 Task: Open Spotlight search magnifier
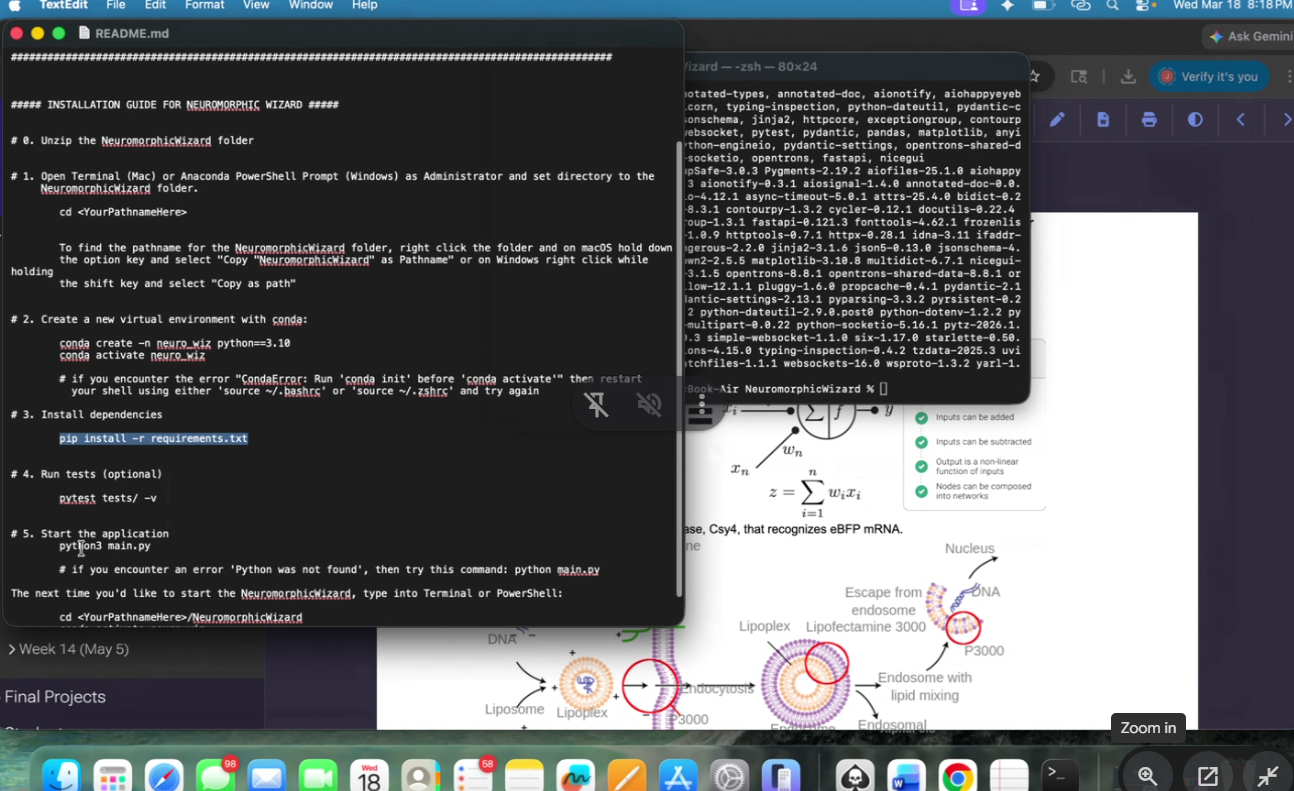pyautogui.click(x=1112, y=5)
